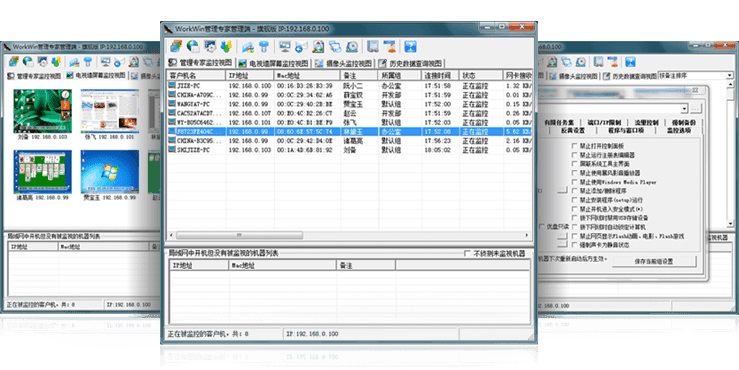Tick the 禁止开机进入安全模式 checkbox
Viewport: 739px width, 370px height.
point(574,209)
